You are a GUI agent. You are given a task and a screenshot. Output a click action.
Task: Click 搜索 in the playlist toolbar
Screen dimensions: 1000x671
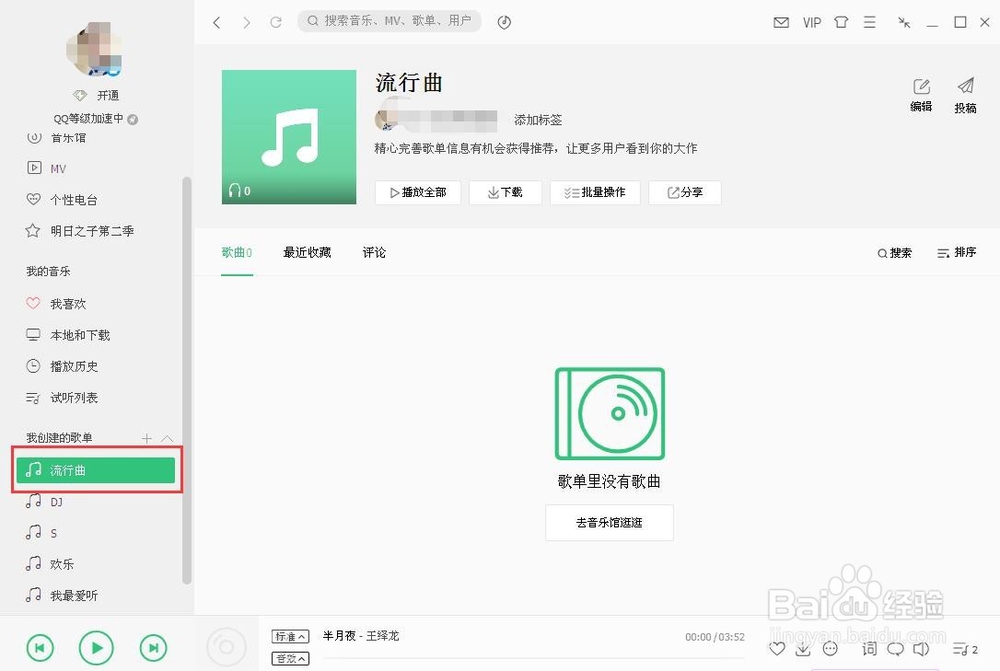(894, 253)
